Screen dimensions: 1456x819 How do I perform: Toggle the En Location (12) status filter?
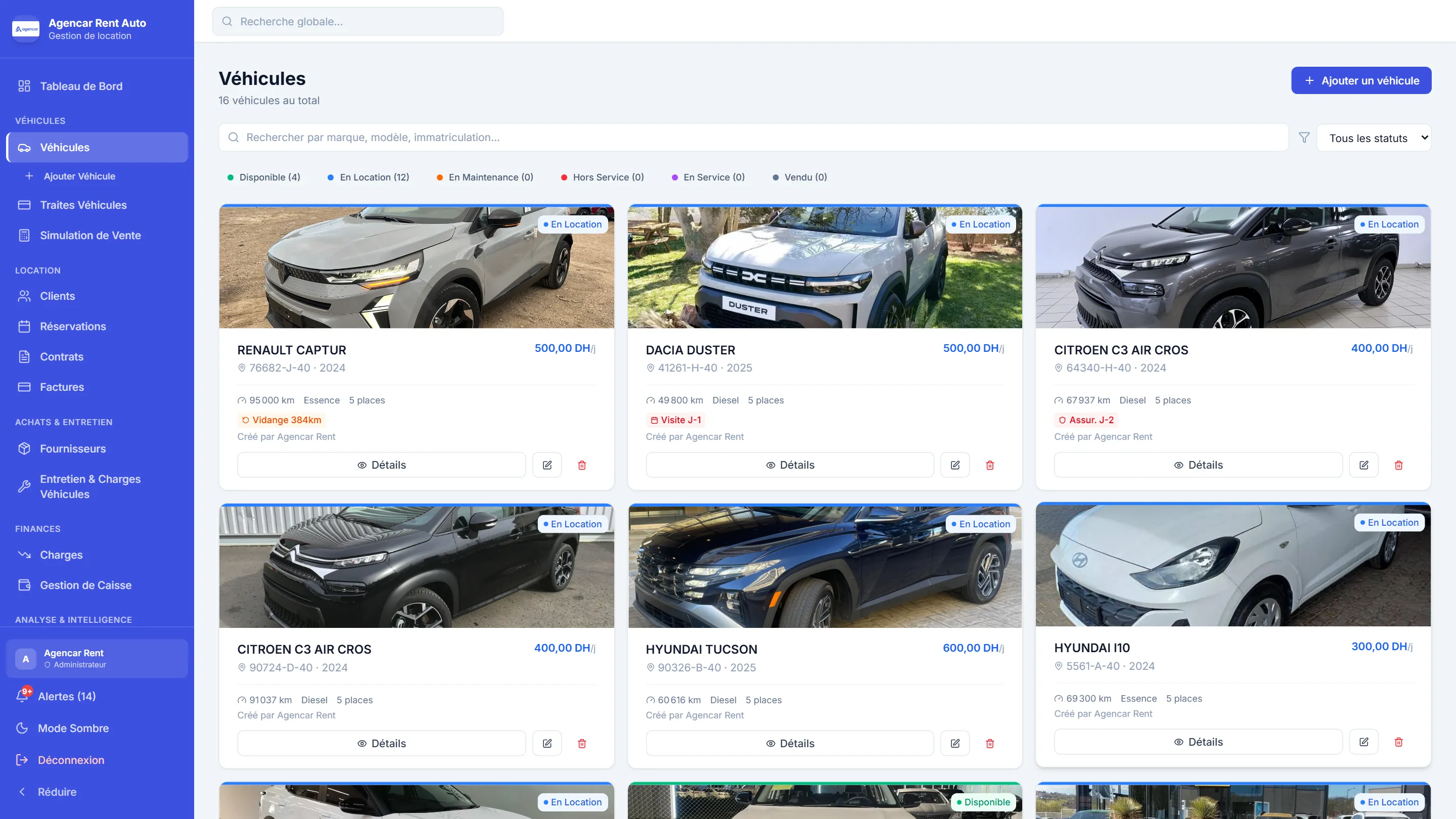pos(368,177)
